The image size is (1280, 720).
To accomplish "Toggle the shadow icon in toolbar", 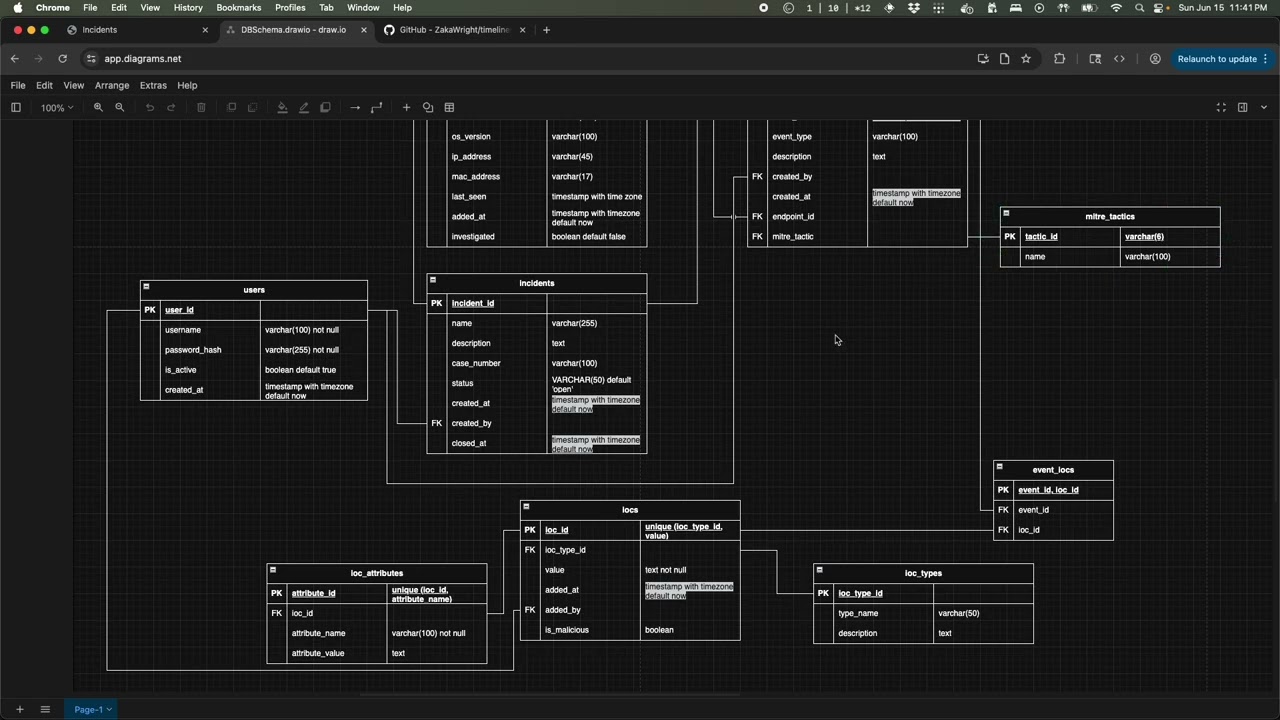I will (x=325, y=107).
